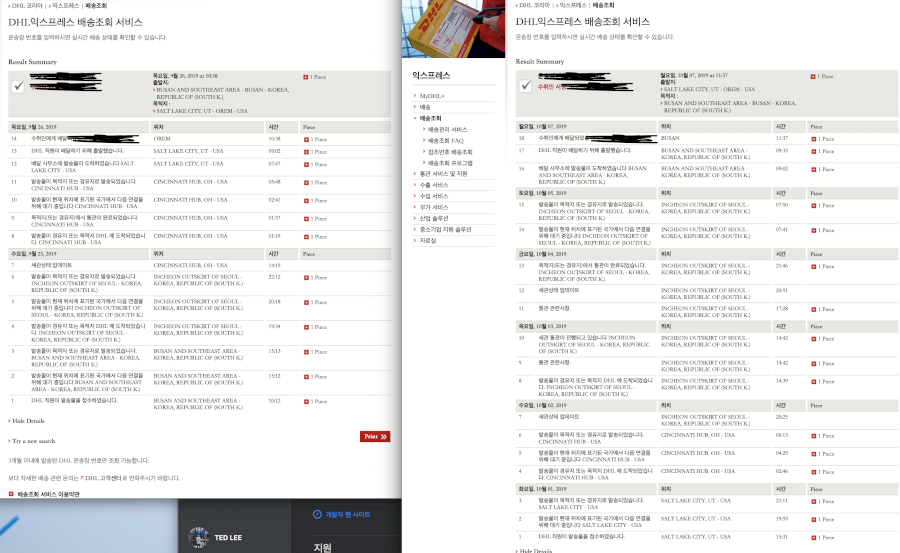Click the red Print button

click(375, 436)
